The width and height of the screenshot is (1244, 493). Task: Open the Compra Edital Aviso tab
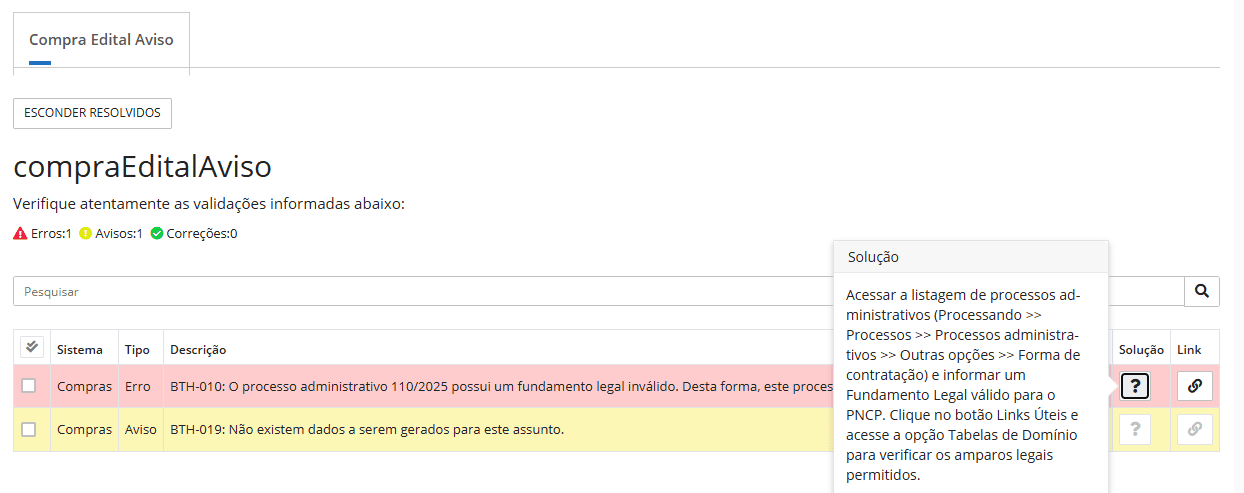[101, 40]
